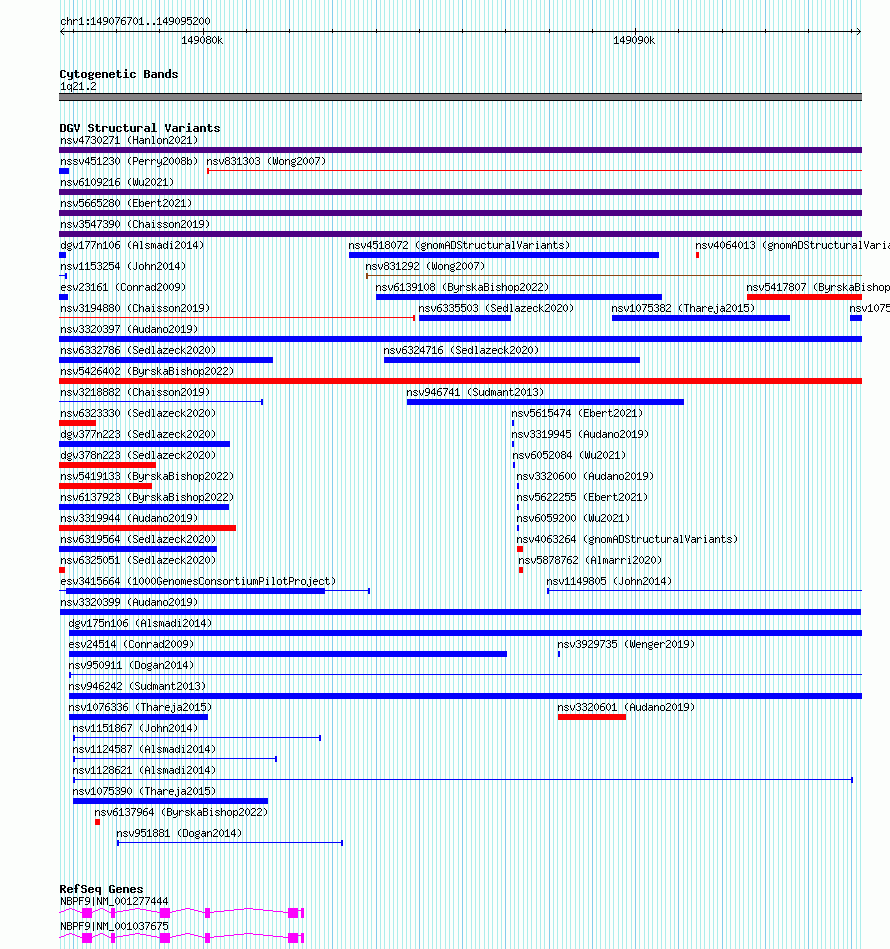Click nsv1153254 (John2014) label

(x=123, y=266)
